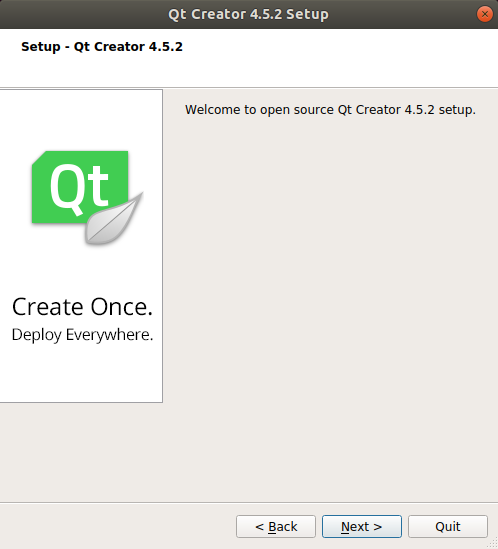Click the green Qt logo image
The width and height of the screenshot is (498, 549).
pos(88,198)
